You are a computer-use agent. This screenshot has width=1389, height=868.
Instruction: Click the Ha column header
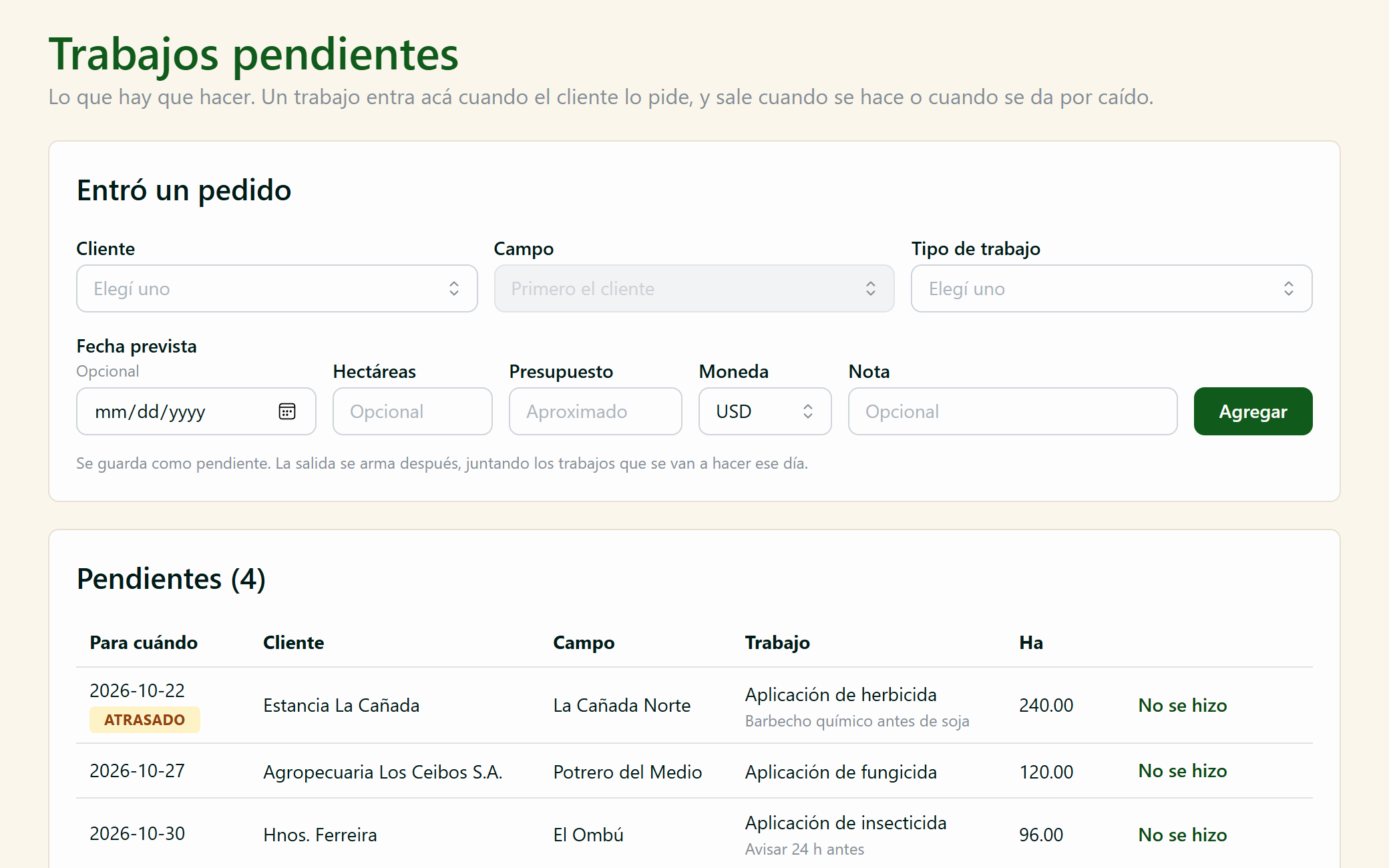(x=1031, y=642)
